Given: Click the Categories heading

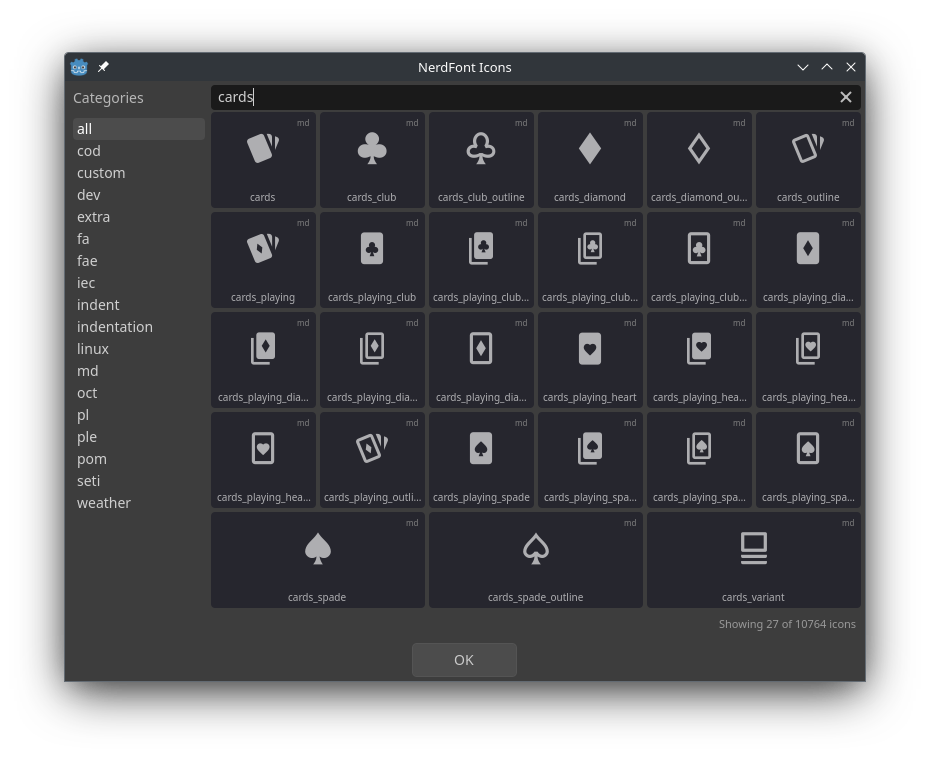Looking at the screenshot, I should (108, 98).
